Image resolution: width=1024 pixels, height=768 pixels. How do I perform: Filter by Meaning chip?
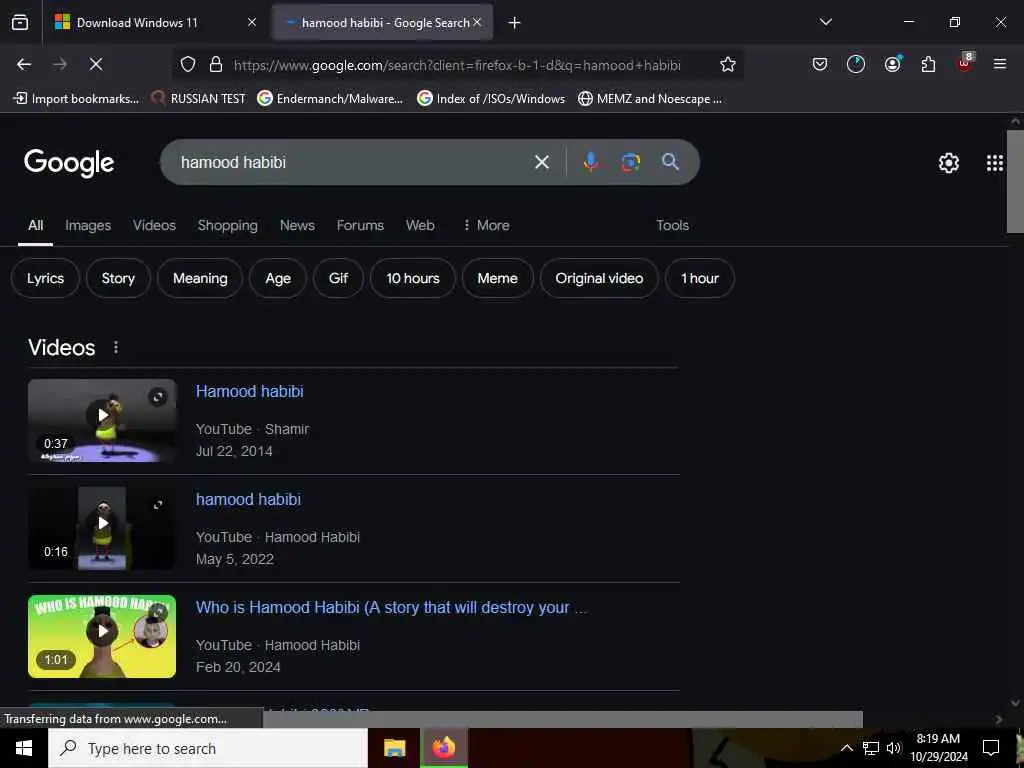point(200,278)
